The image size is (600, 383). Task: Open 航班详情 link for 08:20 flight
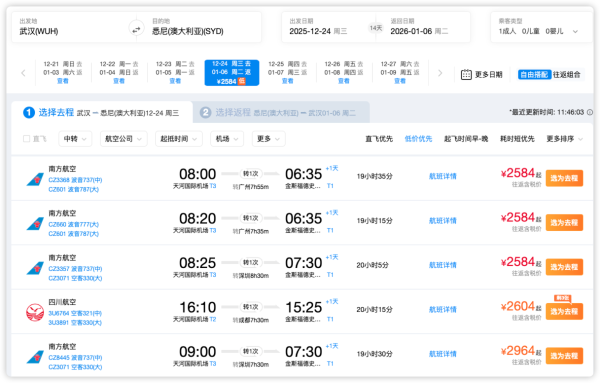pos(443,221)
